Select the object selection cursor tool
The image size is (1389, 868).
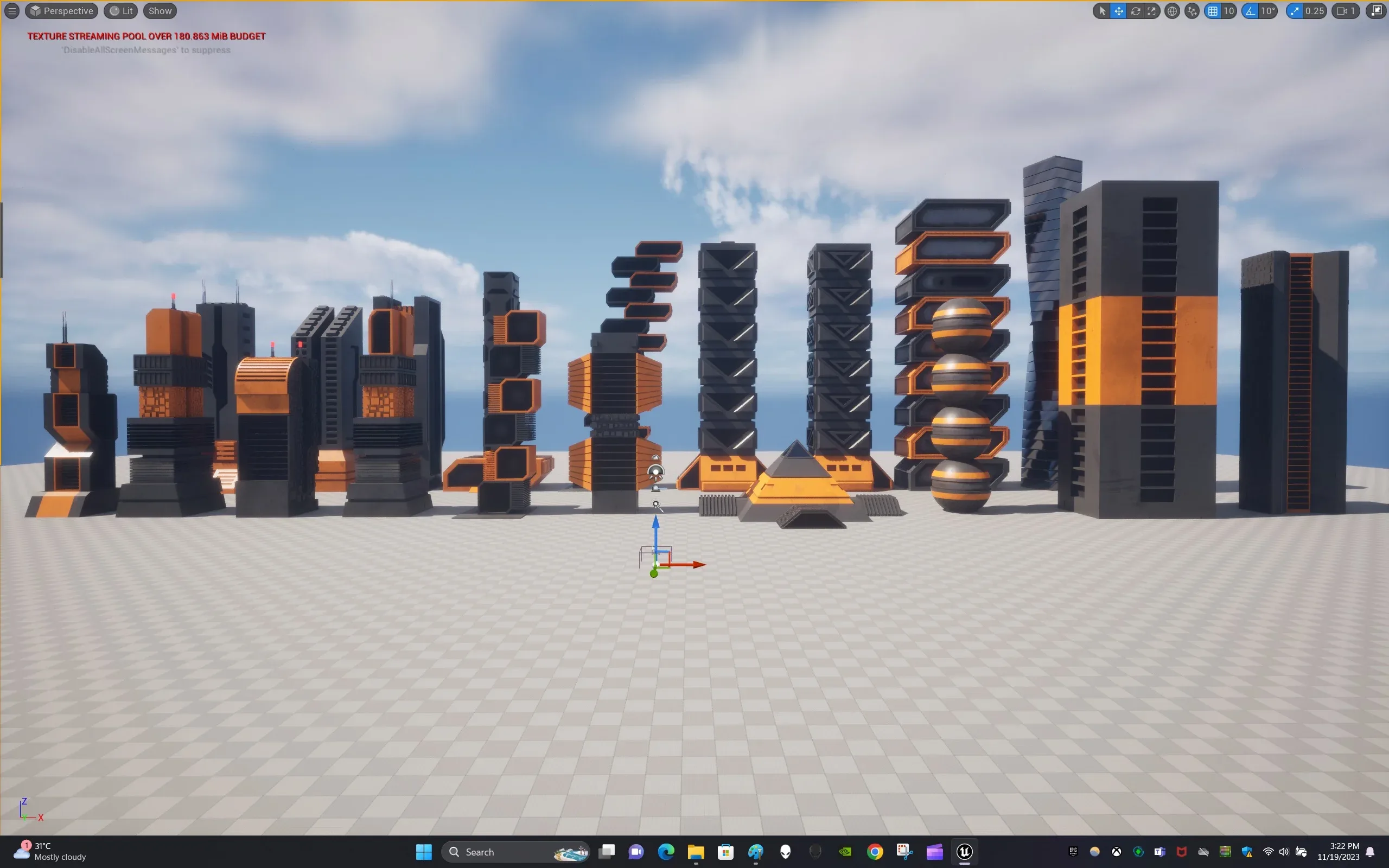coord(1102,11)
